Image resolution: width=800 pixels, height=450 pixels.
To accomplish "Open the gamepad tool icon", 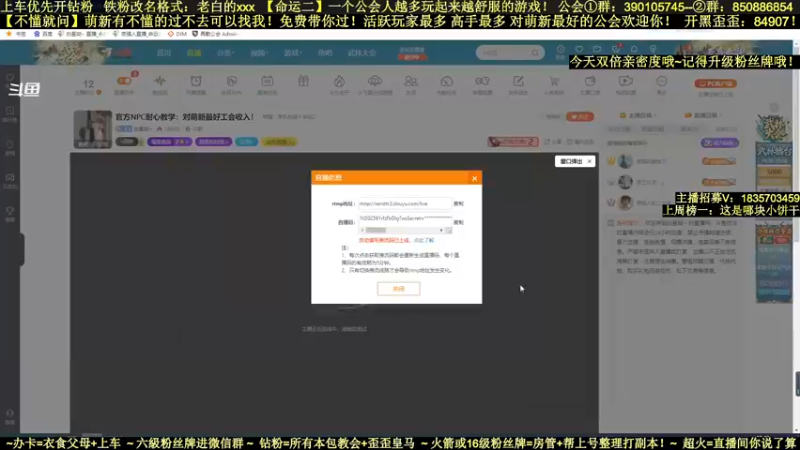I will (482, 81).
